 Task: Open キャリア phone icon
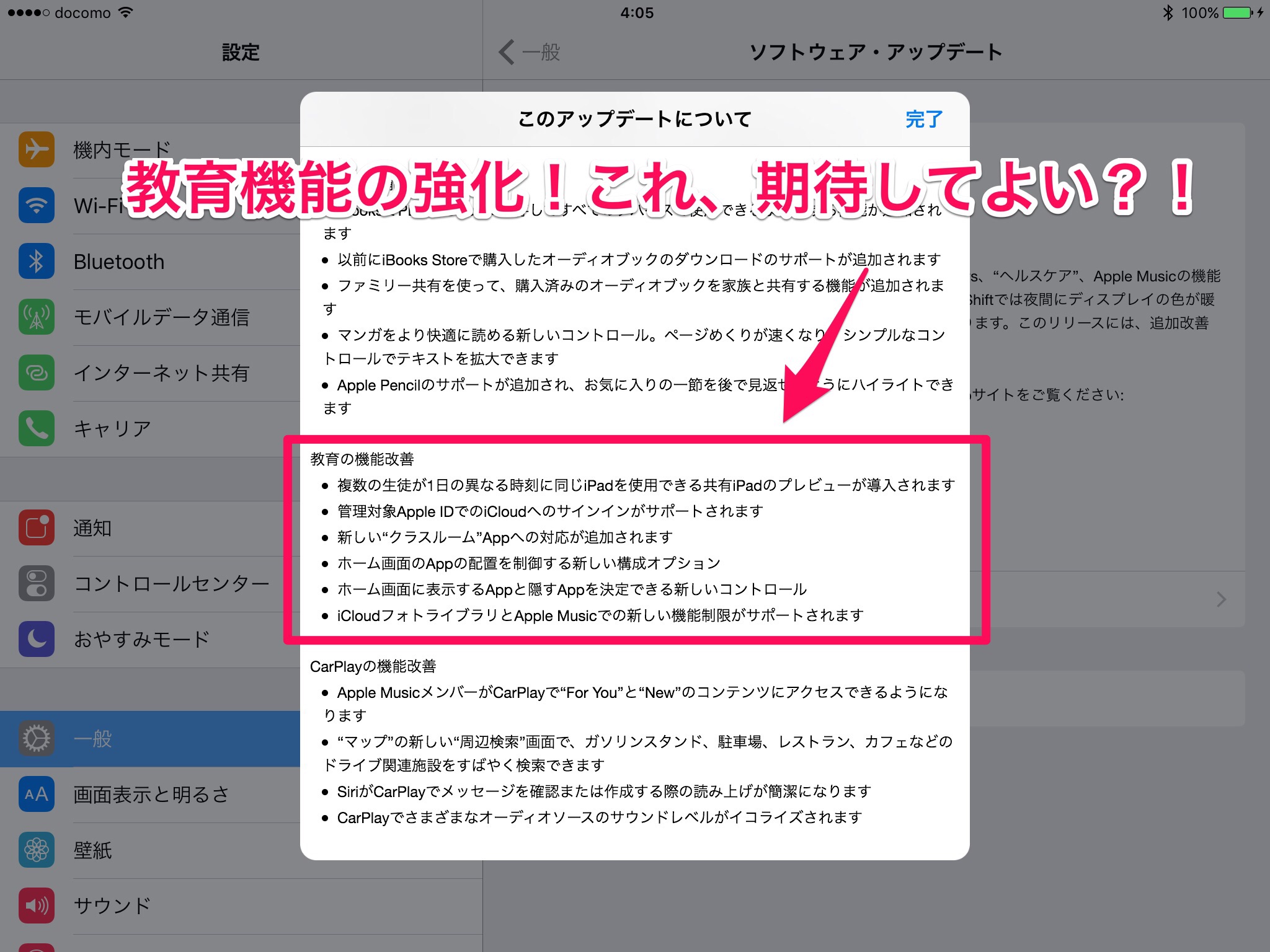tap(37, 428)
